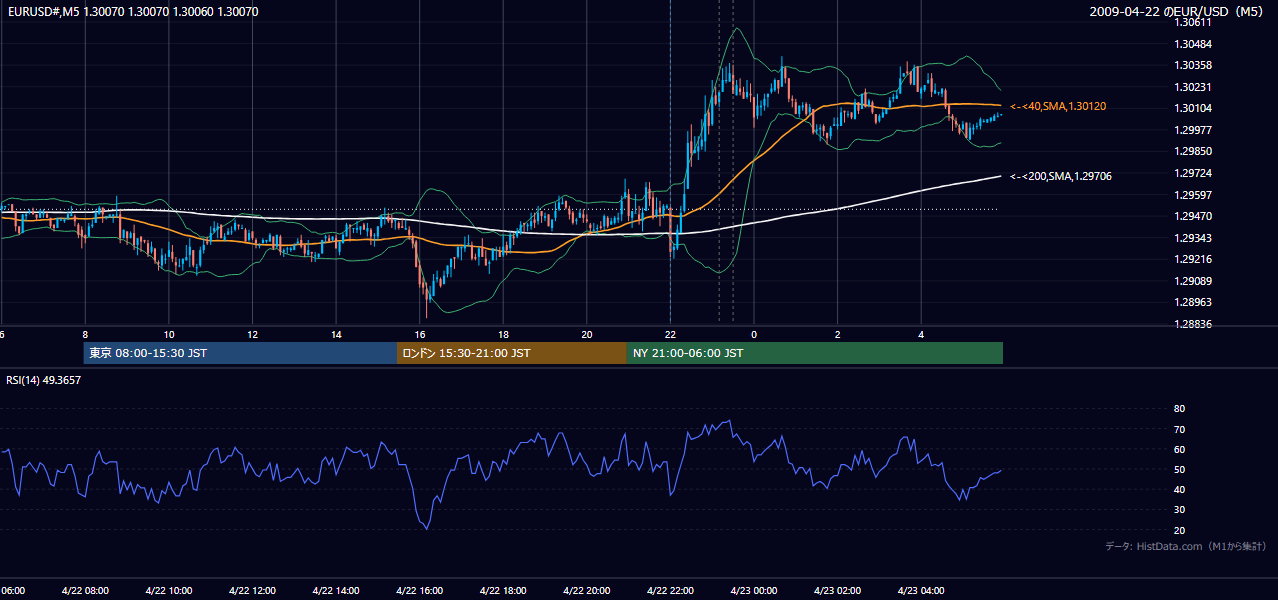Viewport: 1278px width, 600px height.
Task: Click the 2009-04-22 EUR/USD (M5) chart heading
Action: 1178,12
